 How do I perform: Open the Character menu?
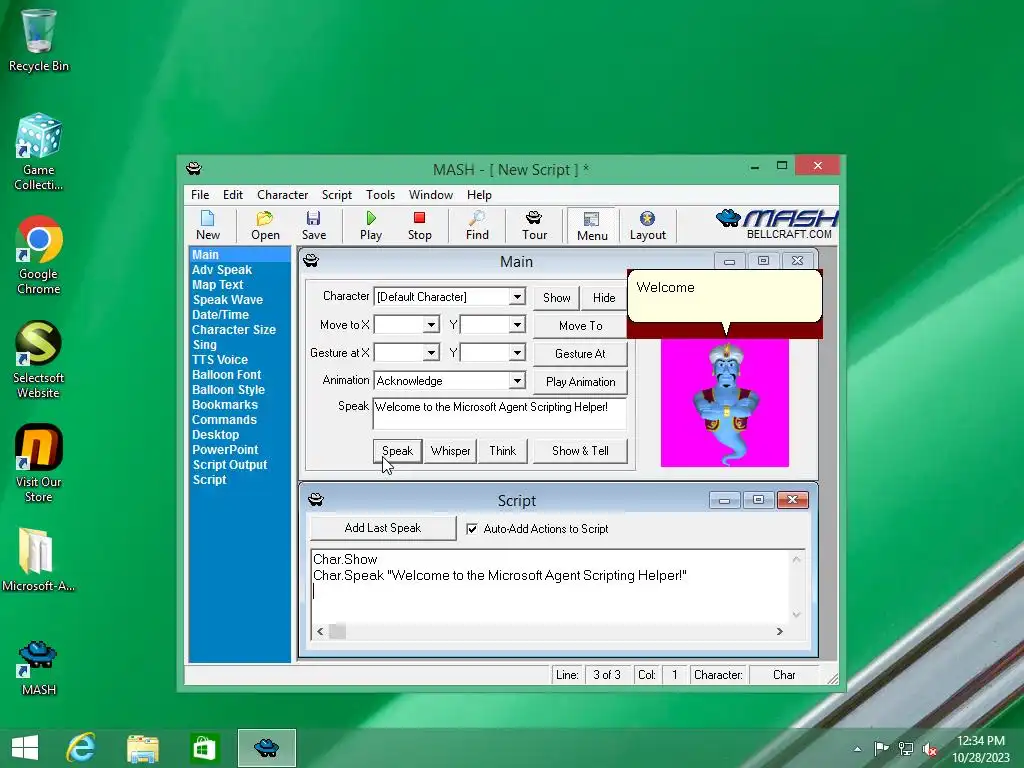coord(282,195)
